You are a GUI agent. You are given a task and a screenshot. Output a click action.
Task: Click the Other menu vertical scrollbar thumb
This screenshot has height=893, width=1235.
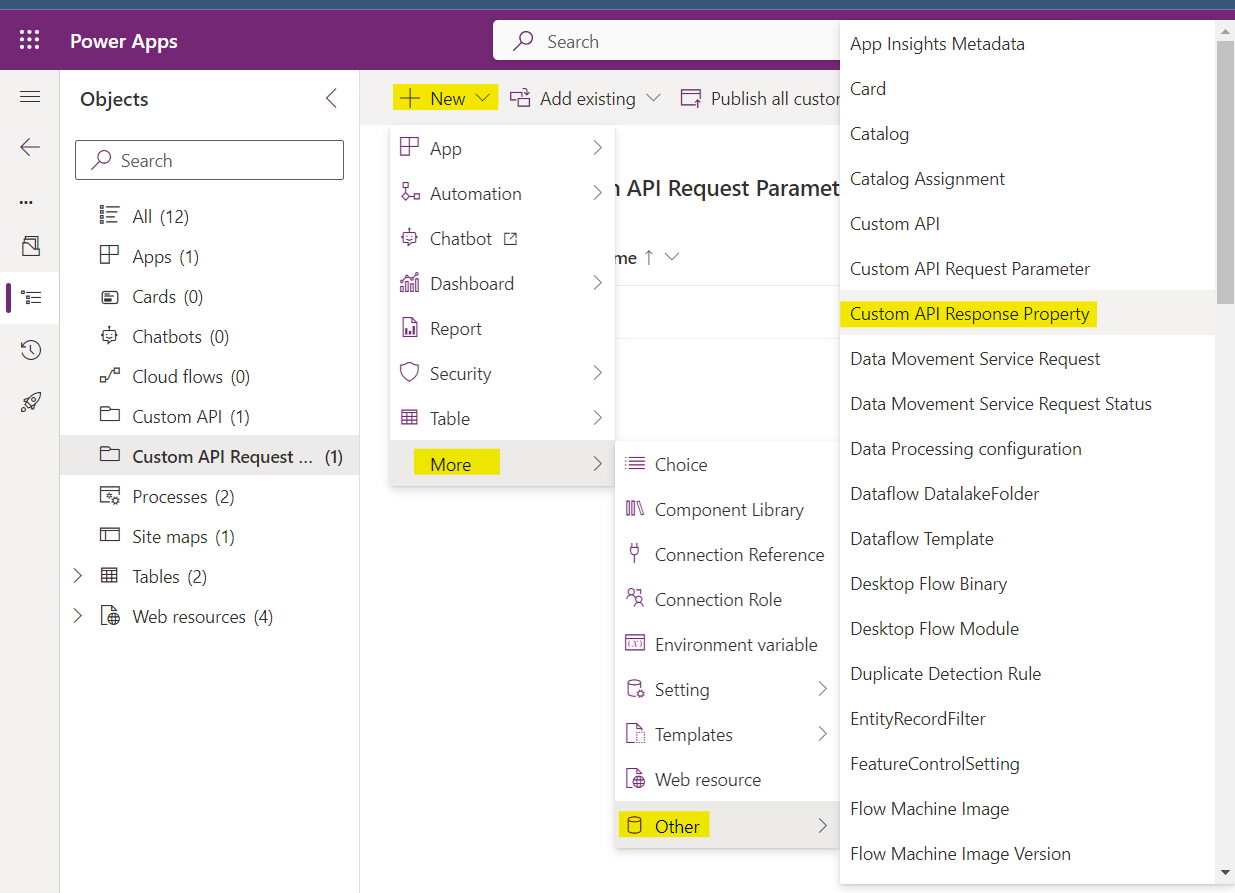[1225, 172]
